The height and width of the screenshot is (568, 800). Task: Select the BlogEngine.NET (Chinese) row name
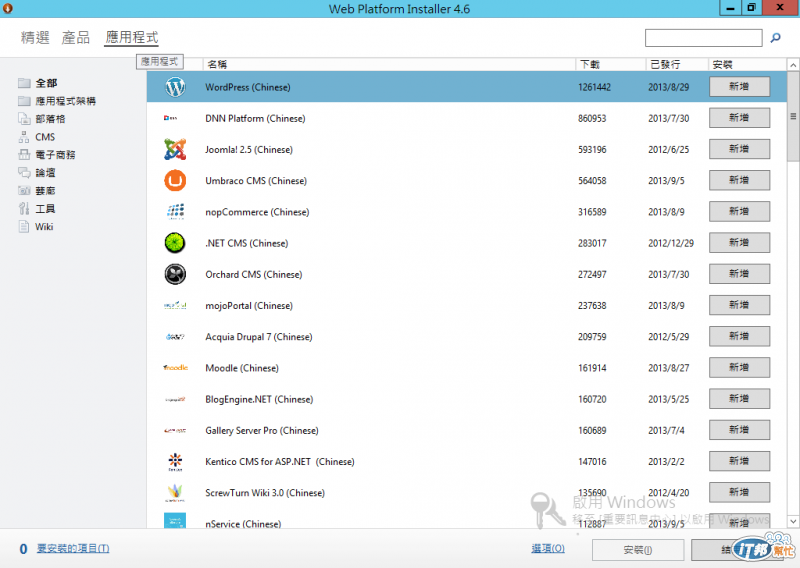pos(259,400)
